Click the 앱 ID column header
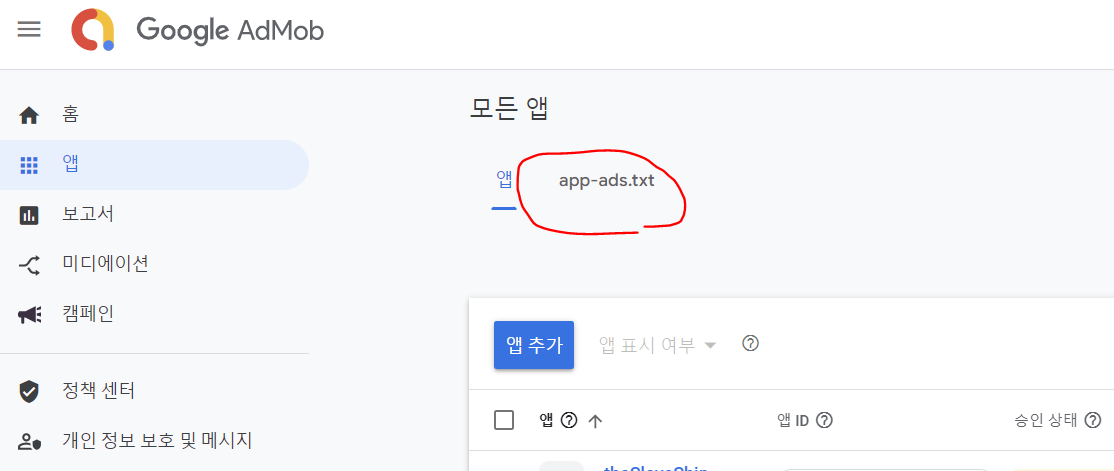Image resolution: width=1114 pixels, height=471 pixels. coord(793,421)
